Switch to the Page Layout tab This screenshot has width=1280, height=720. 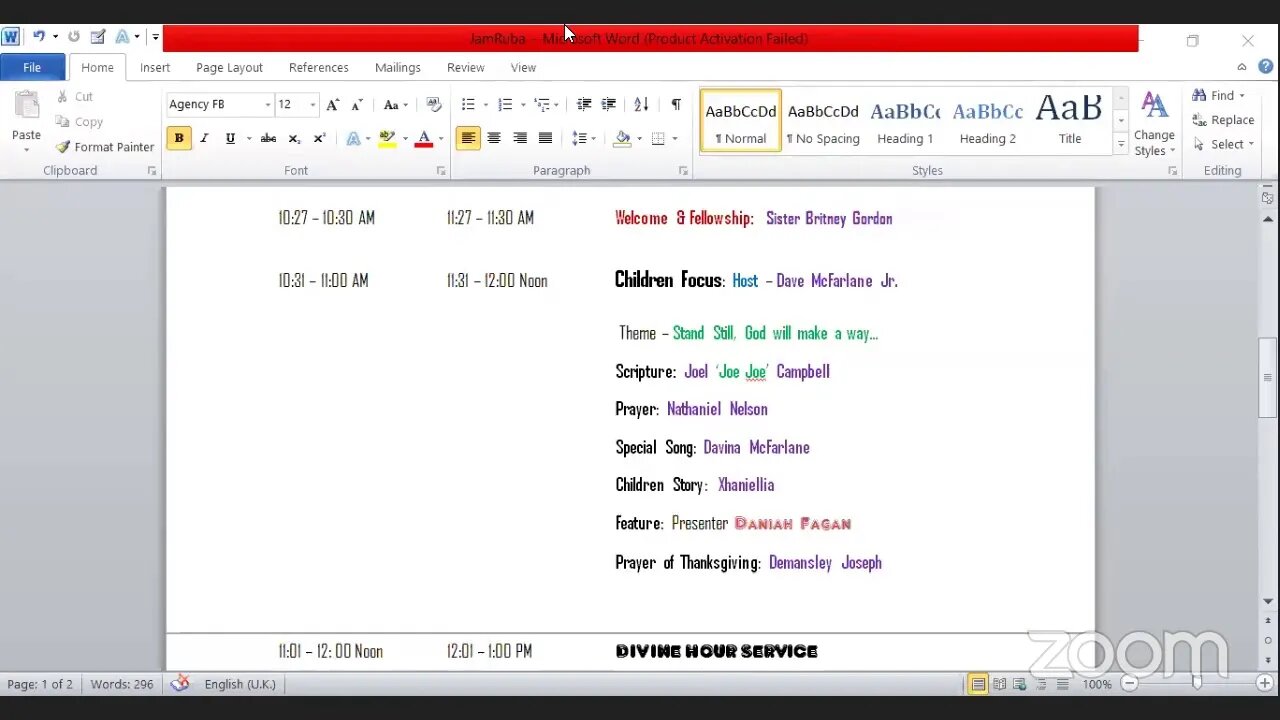pos(229,67)
